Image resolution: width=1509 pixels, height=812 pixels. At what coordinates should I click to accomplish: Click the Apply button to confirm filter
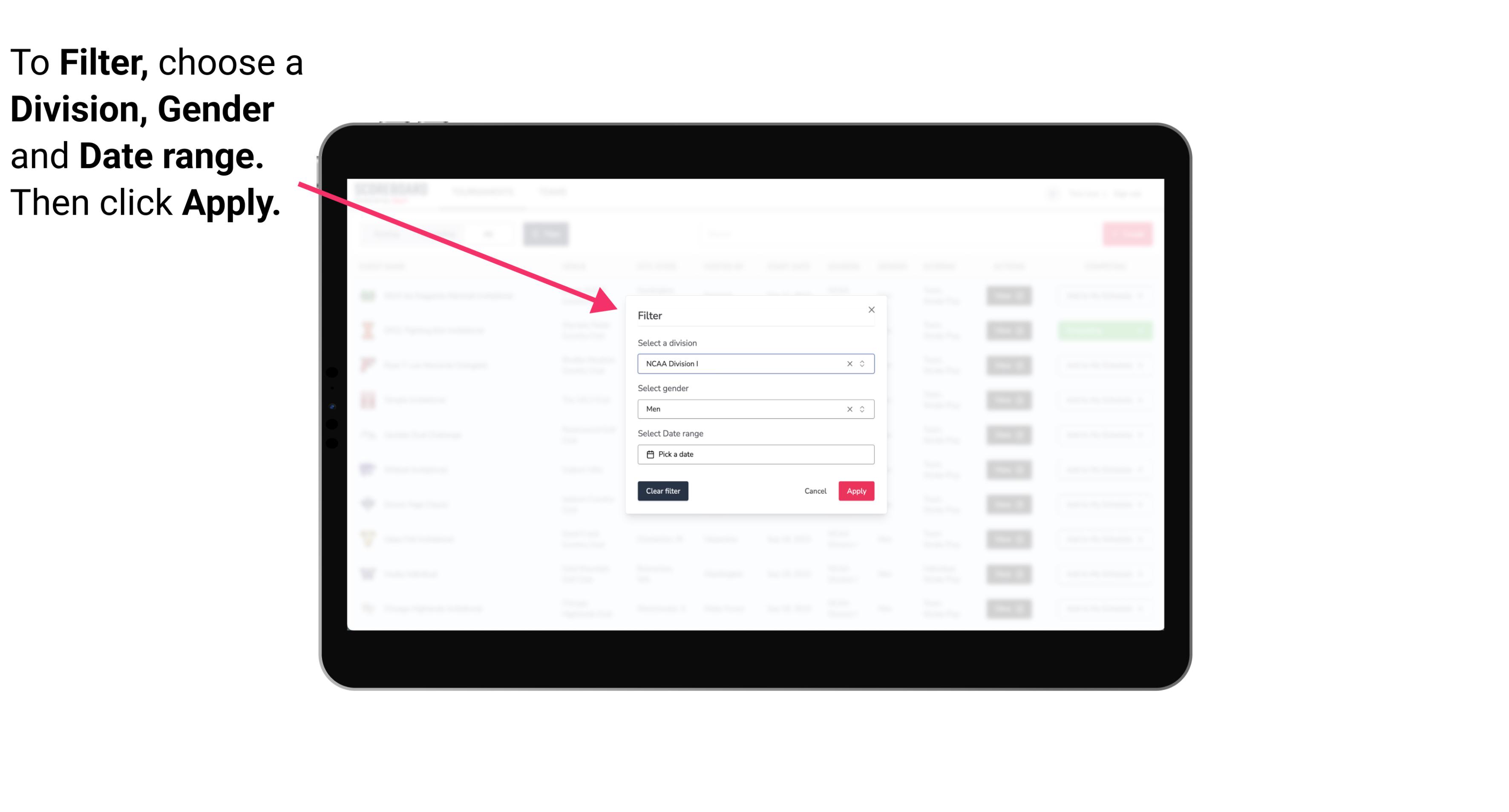pyautogui.click(x=856, y=491)
